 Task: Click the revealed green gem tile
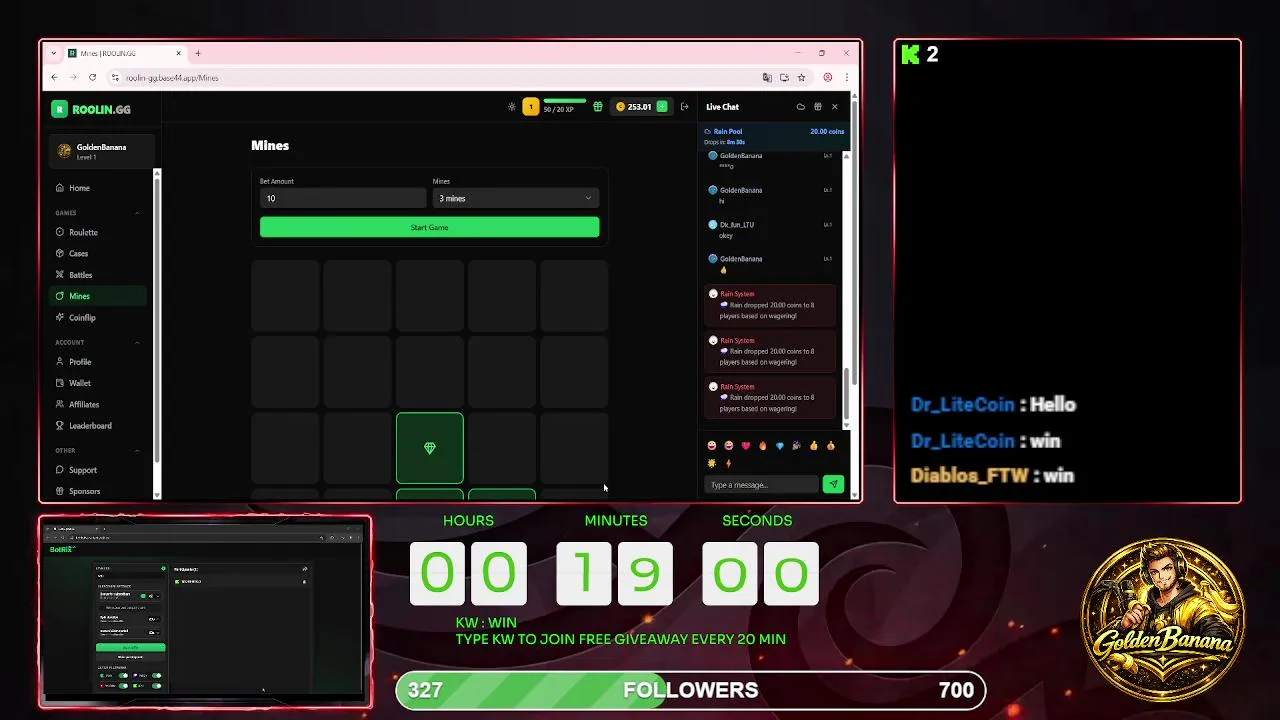click(430, 448)
